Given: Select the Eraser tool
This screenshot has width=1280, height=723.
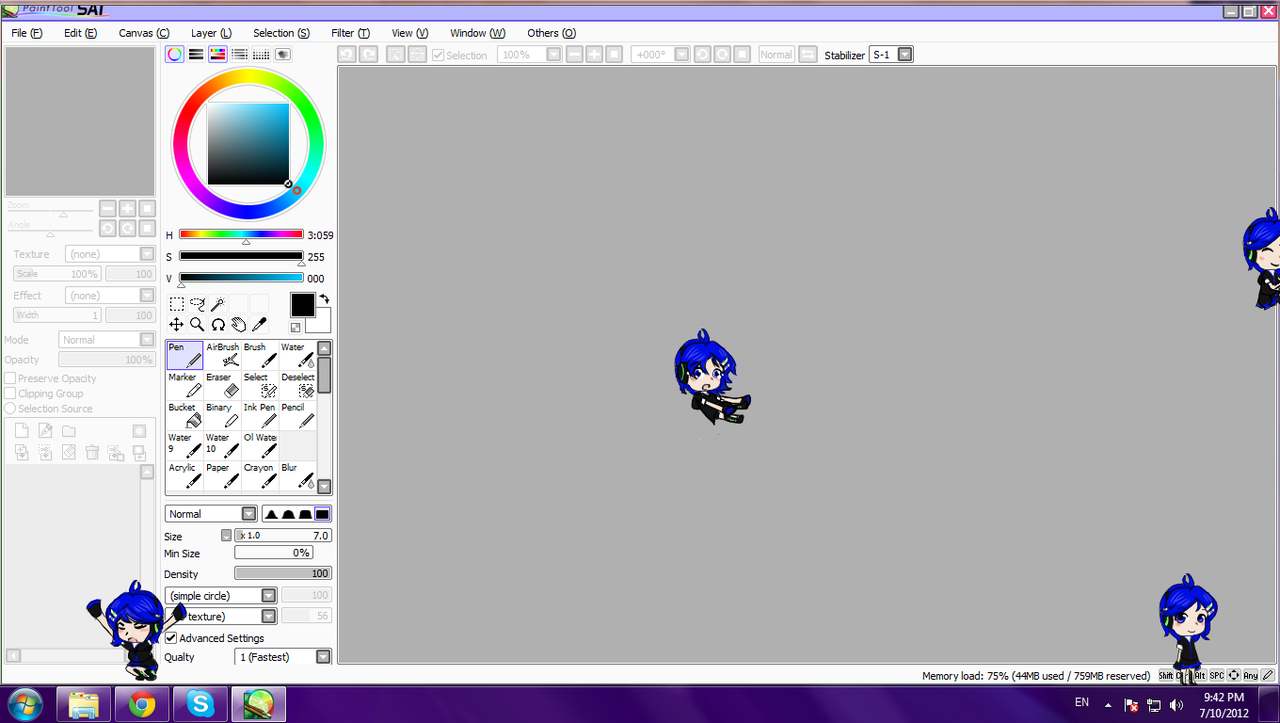Looking at the screenshot, I should pyautogui.click(x=223, y=385).
